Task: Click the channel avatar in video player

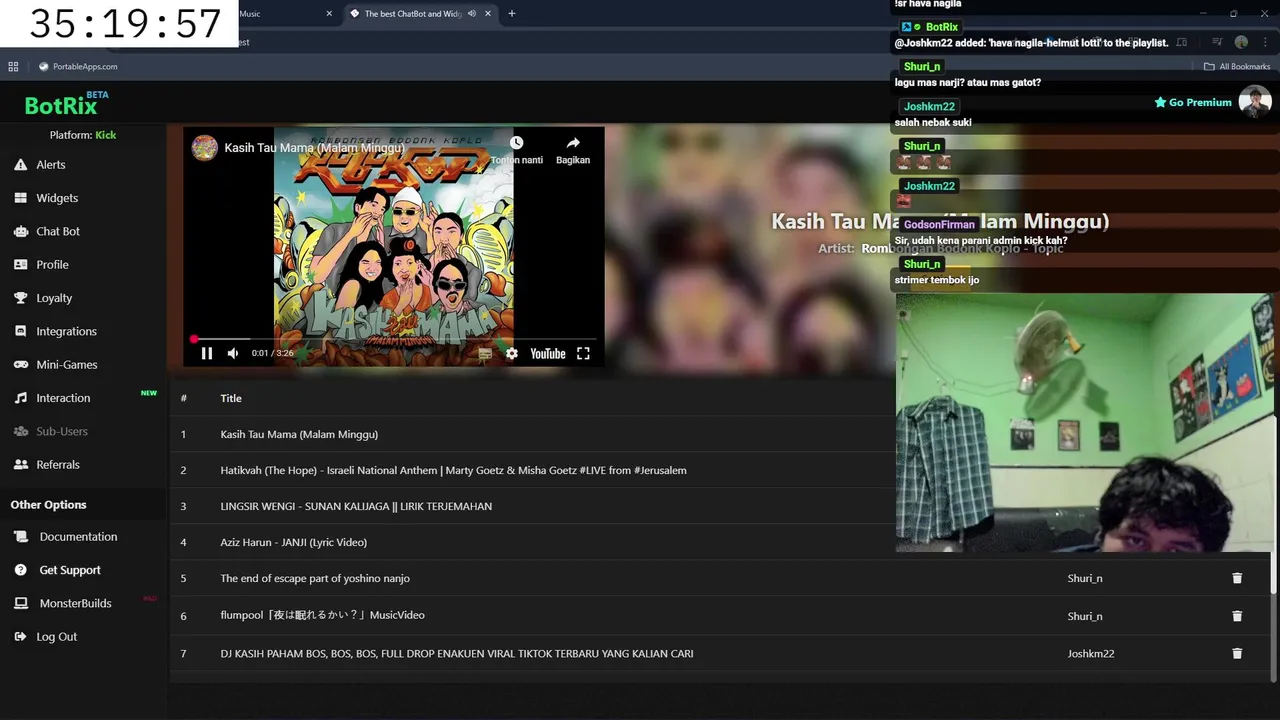Action: point(205,148)
